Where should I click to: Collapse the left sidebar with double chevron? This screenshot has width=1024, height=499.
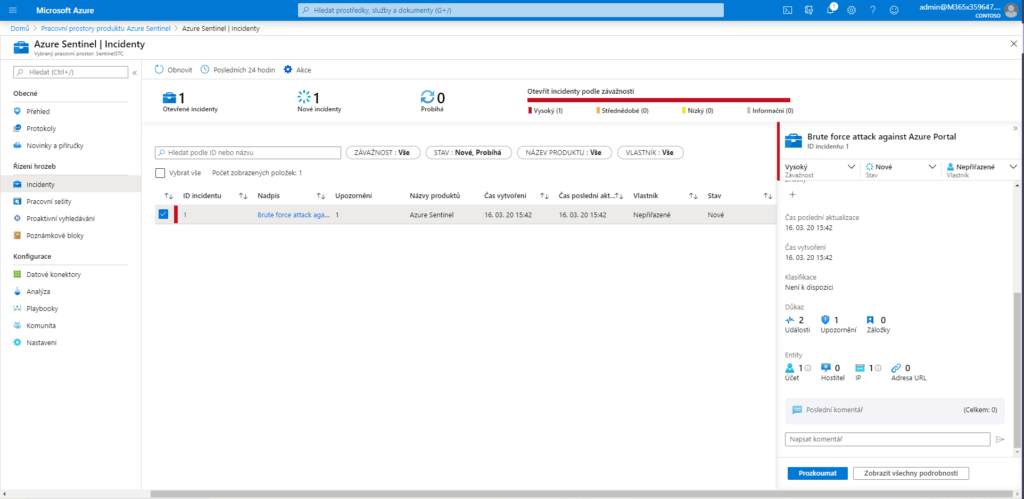(135, 72)
